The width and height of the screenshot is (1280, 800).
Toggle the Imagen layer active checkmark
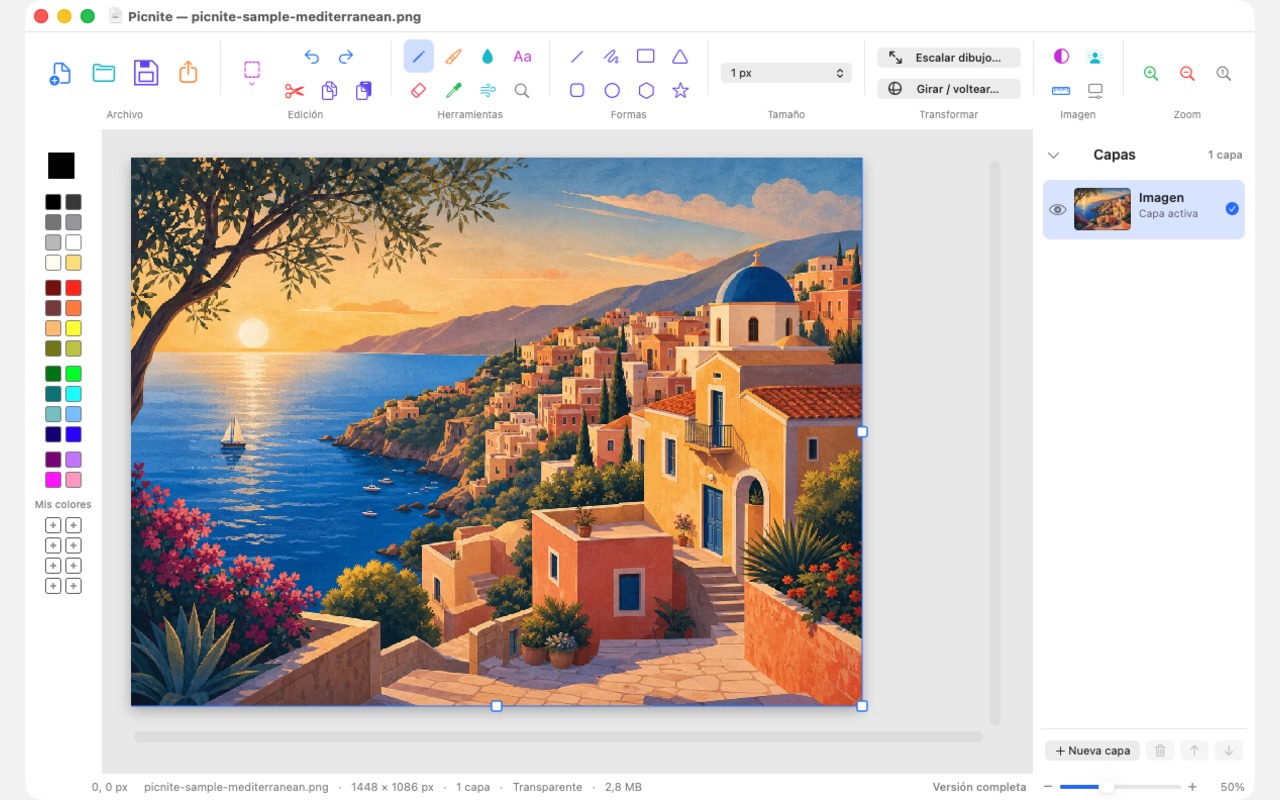point(1232,209)
